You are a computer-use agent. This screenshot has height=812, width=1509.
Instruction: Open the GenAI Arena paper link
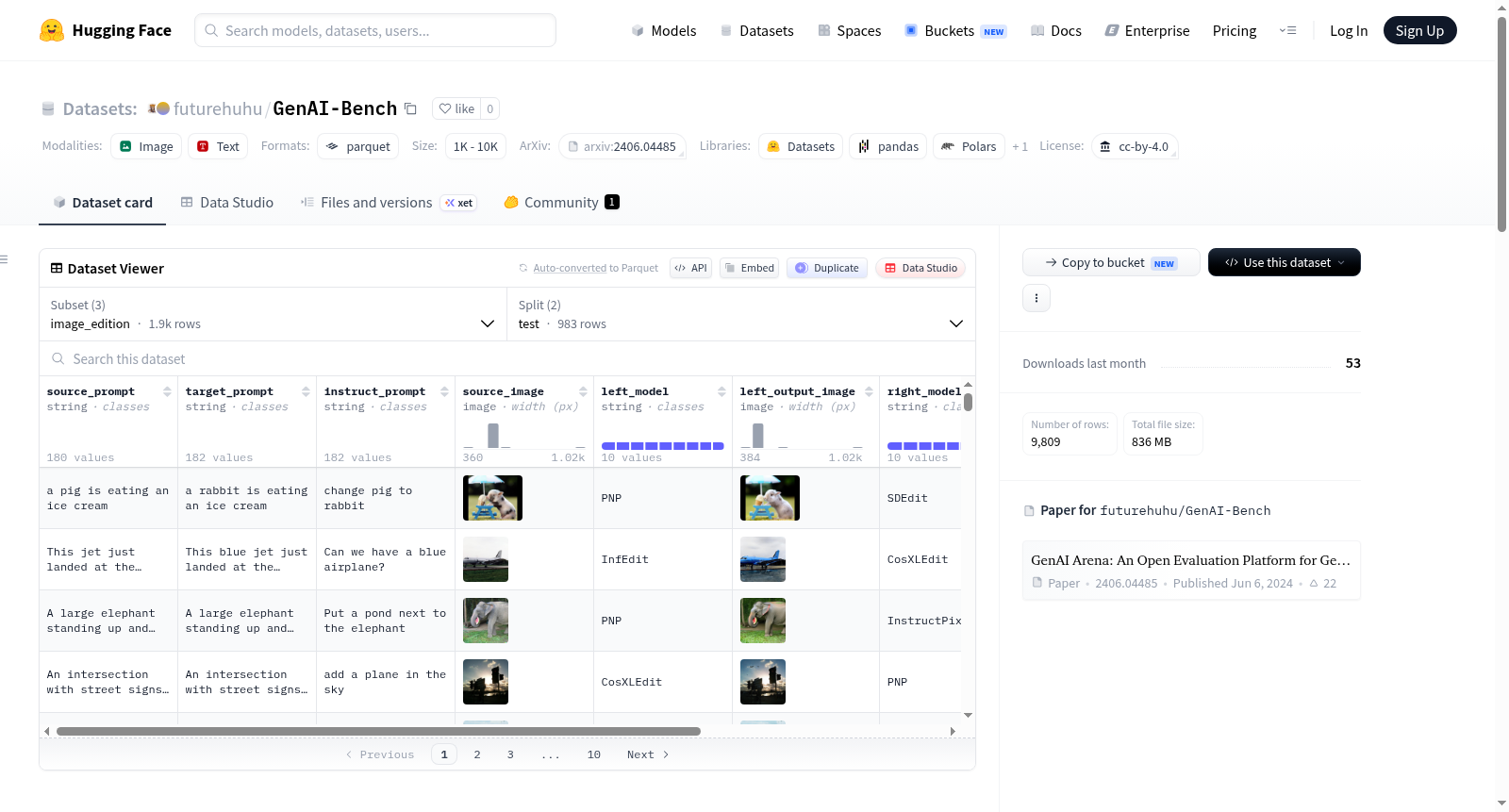pyautogui.click(x=1191, y=571)
